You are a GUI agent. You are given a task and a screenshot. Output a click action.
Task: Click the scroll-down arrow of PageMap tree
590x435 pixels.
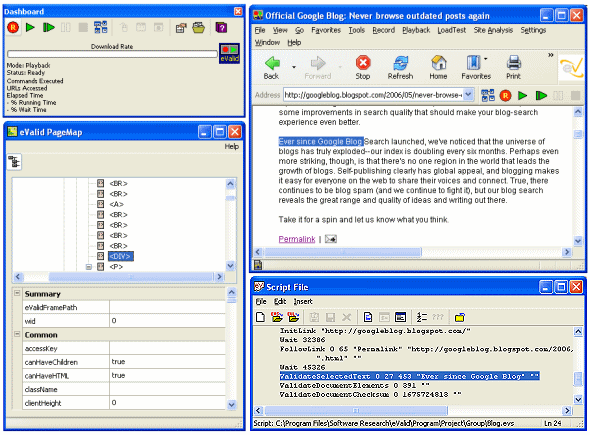[231, 266]
